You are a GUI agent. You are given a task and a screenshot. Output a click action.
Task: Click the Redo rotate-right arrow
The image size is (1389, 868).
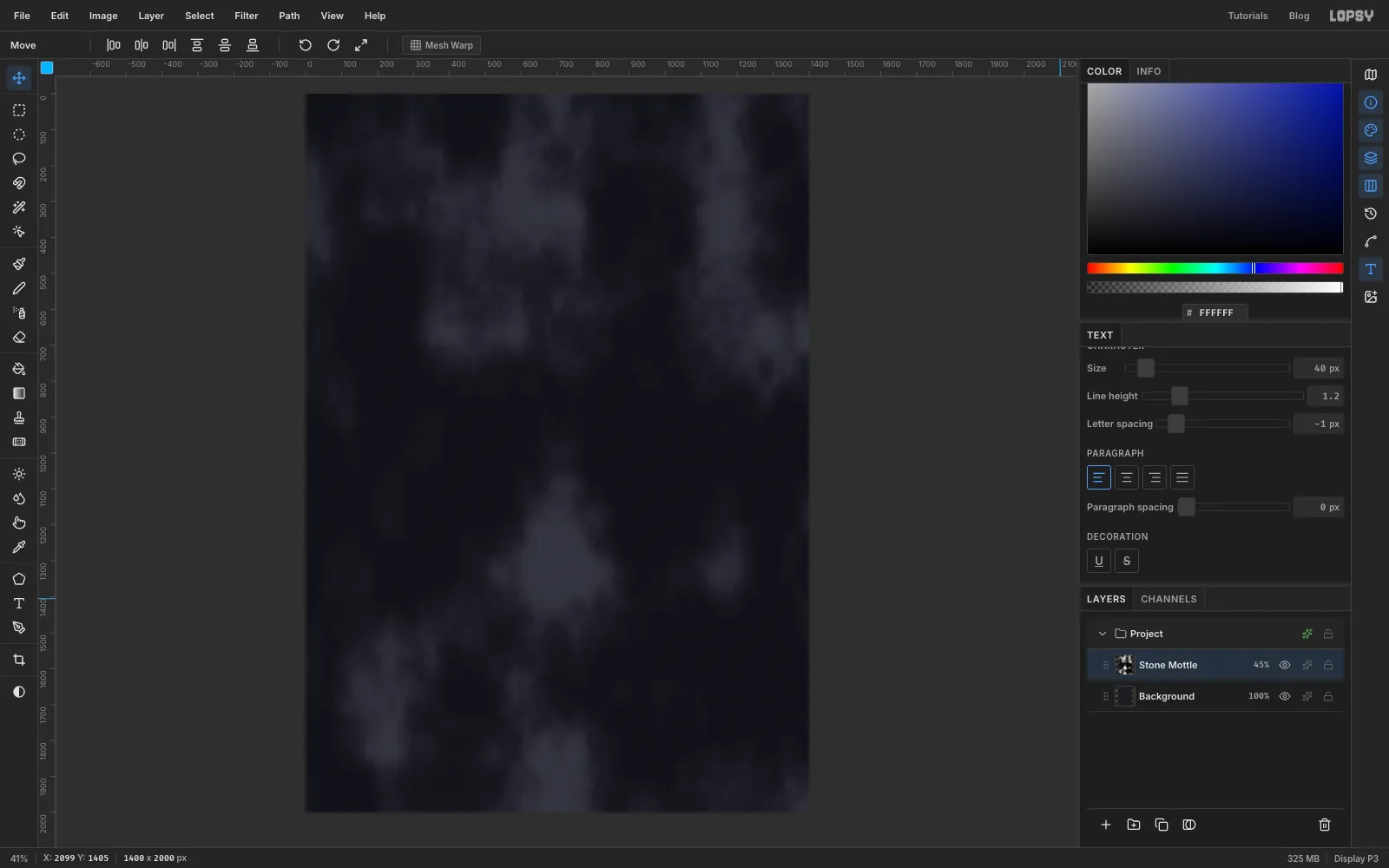click(x=332, y=45)
